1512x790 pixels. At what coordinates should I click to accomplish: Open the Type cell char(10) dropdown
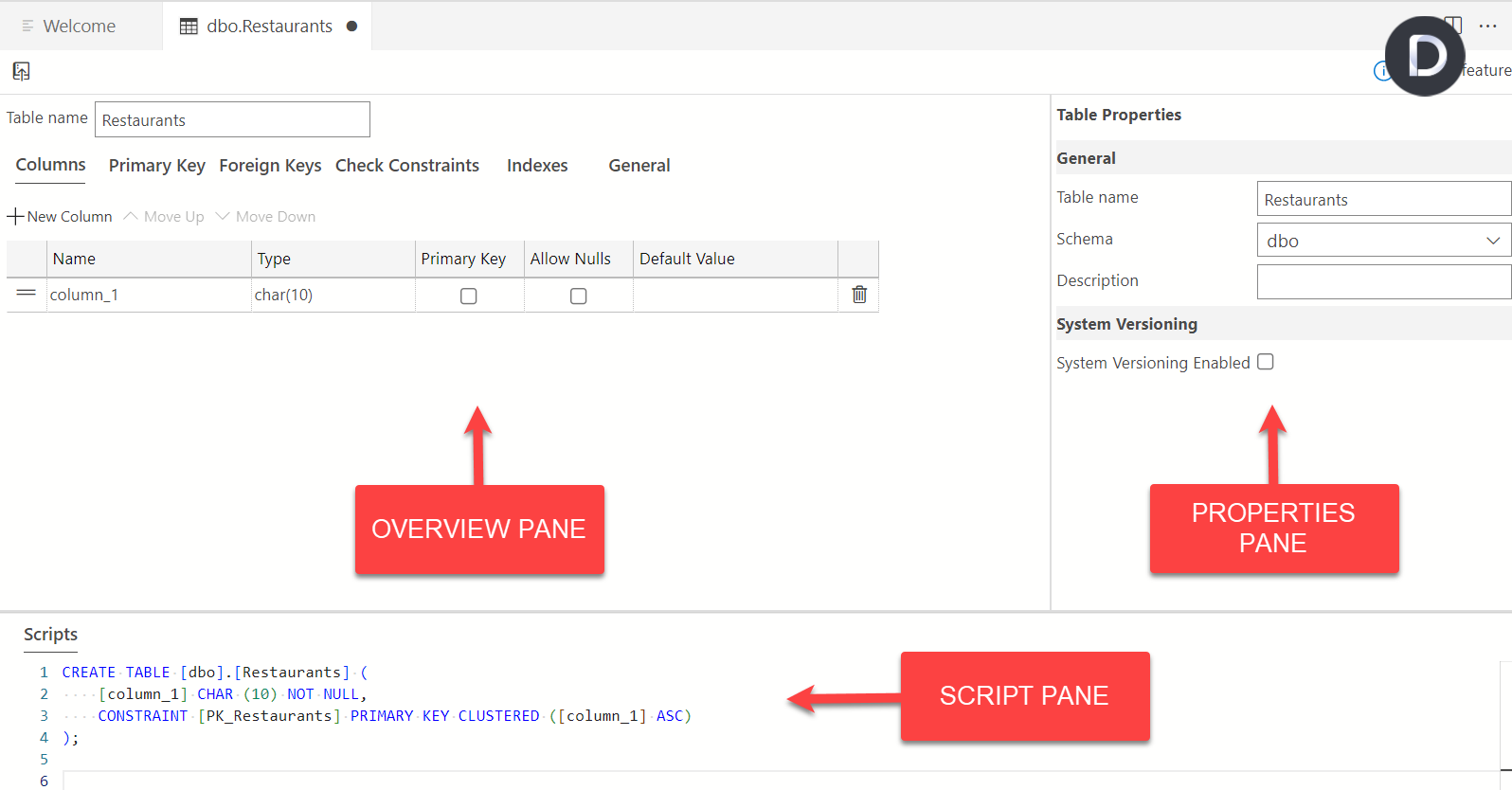pos(332,295)
